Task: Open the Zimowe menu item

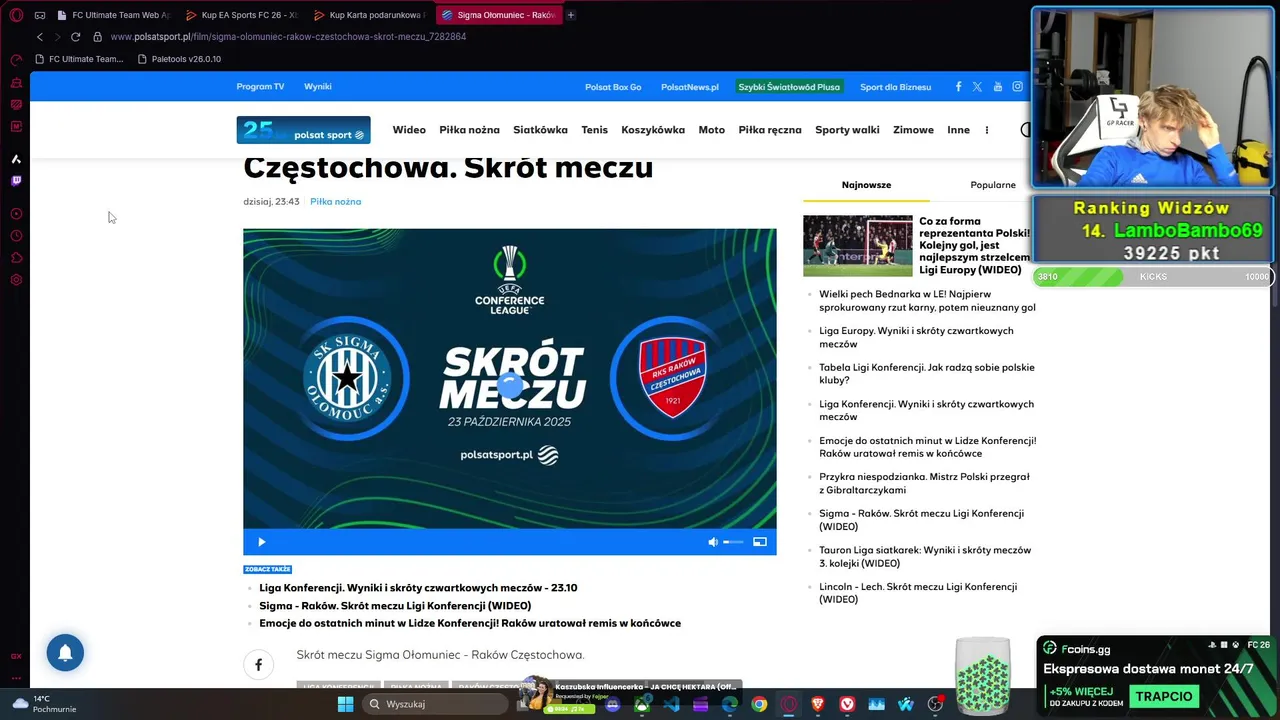Action: click(x=913, y=130)
